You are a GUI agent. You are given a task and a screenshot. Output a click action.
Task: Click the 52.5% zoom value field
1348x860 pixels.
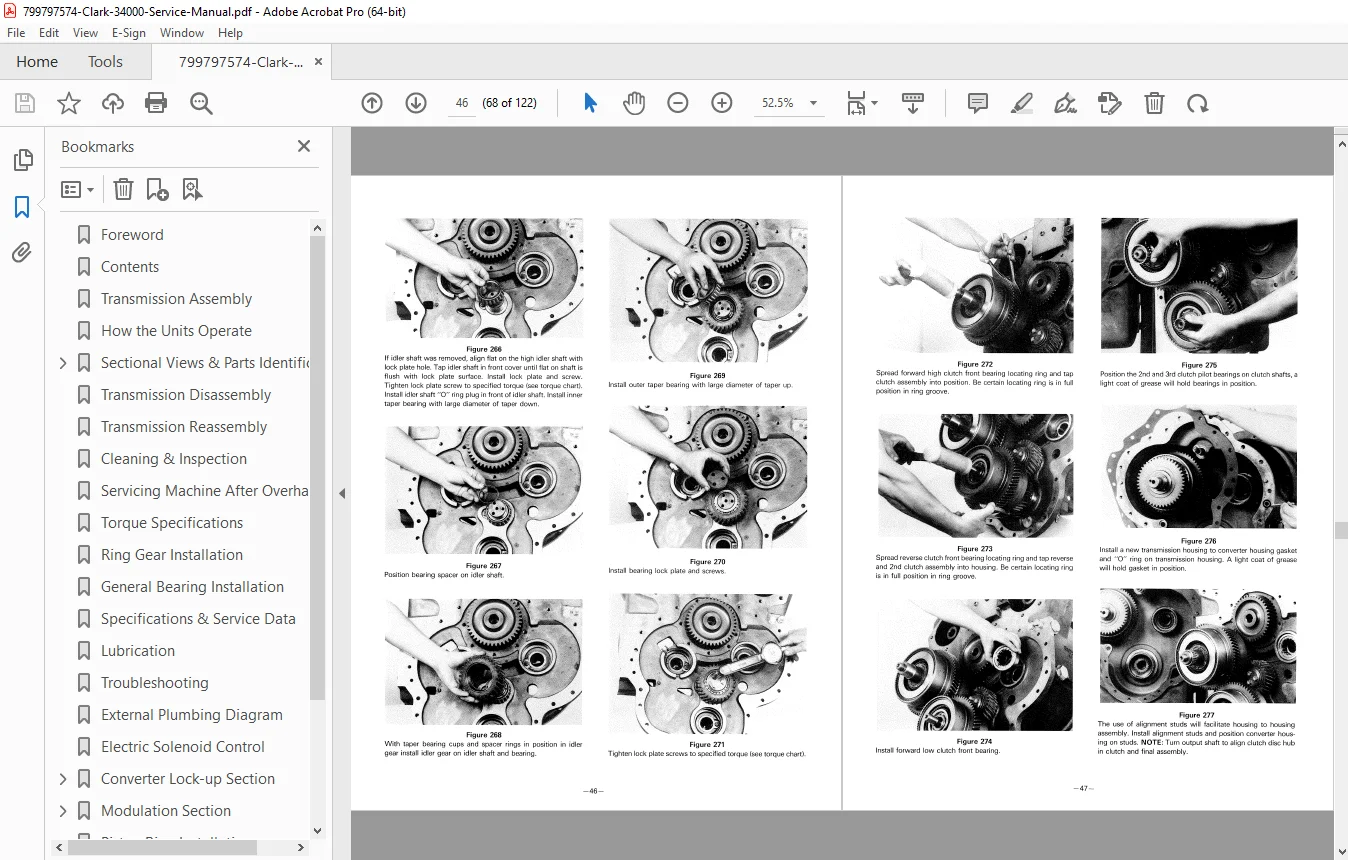tap(778, 103)
